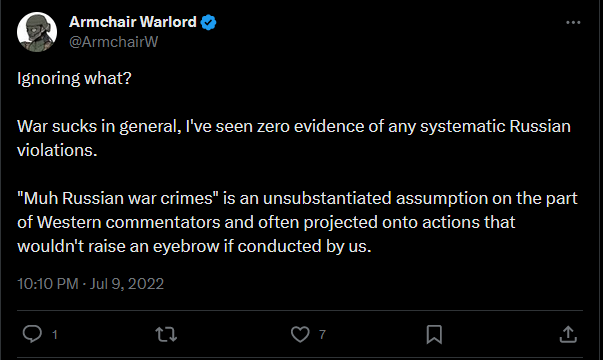Screen dimensions: 603x360
Task: Click the word "violations." in the tweet
Action: point(57,150)
